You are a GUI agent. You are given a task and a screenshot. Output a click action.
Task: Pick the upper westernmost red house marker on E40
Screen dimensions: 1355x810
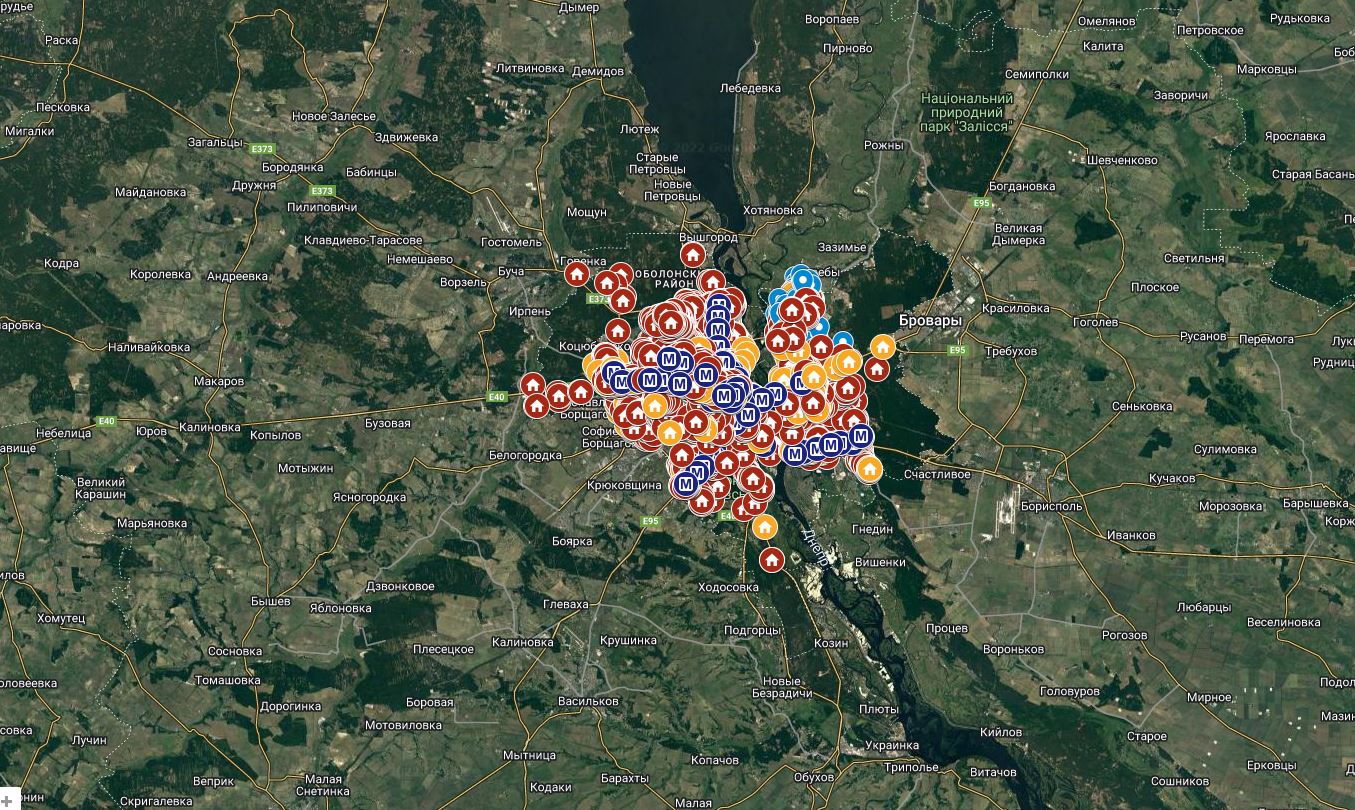click(x=532, y=384)
